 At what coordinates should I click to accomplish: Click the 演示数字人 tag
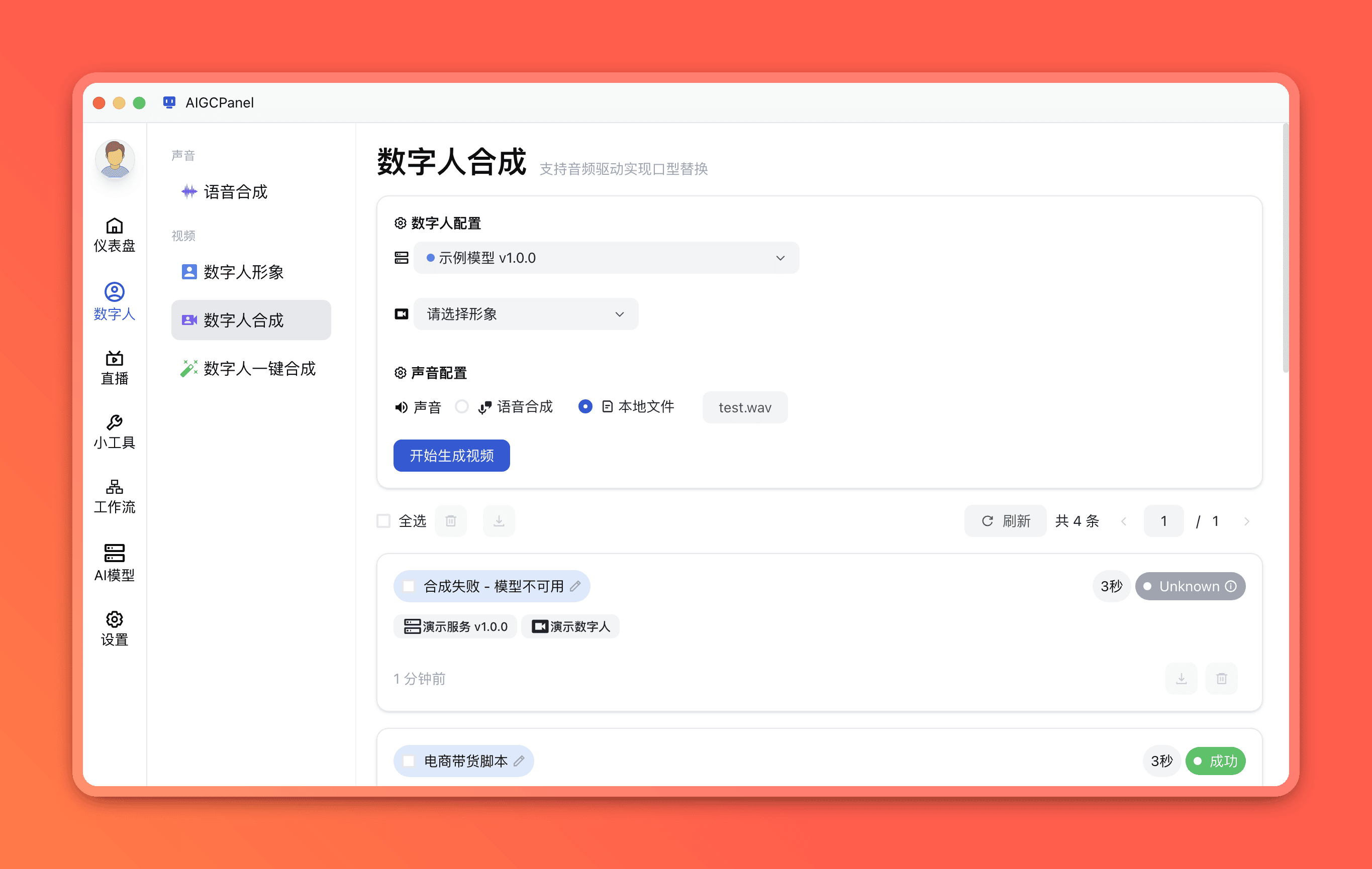click(x=570, y=626)
